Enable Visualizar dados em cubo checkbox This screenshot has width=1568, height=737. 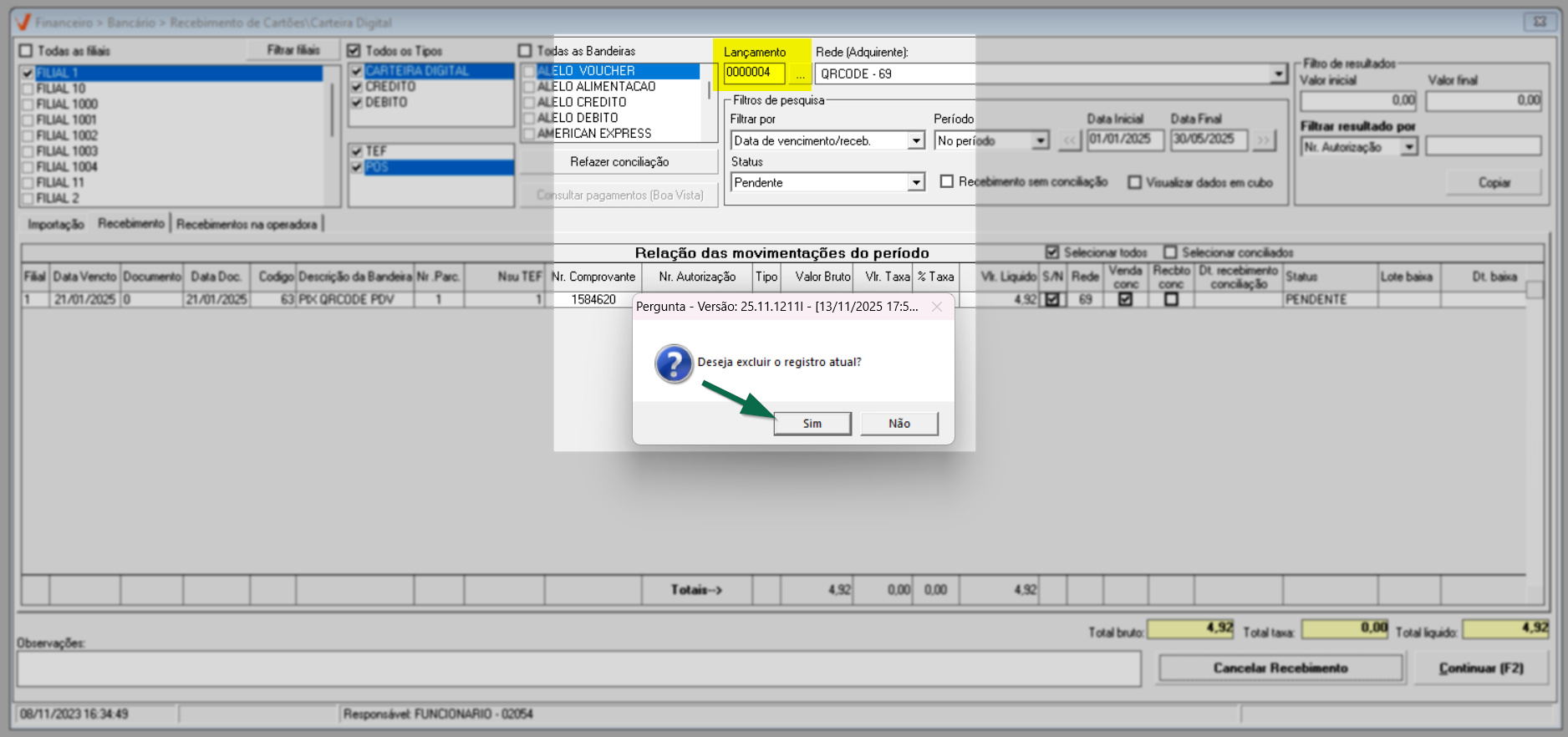[x=1134, y=182]
